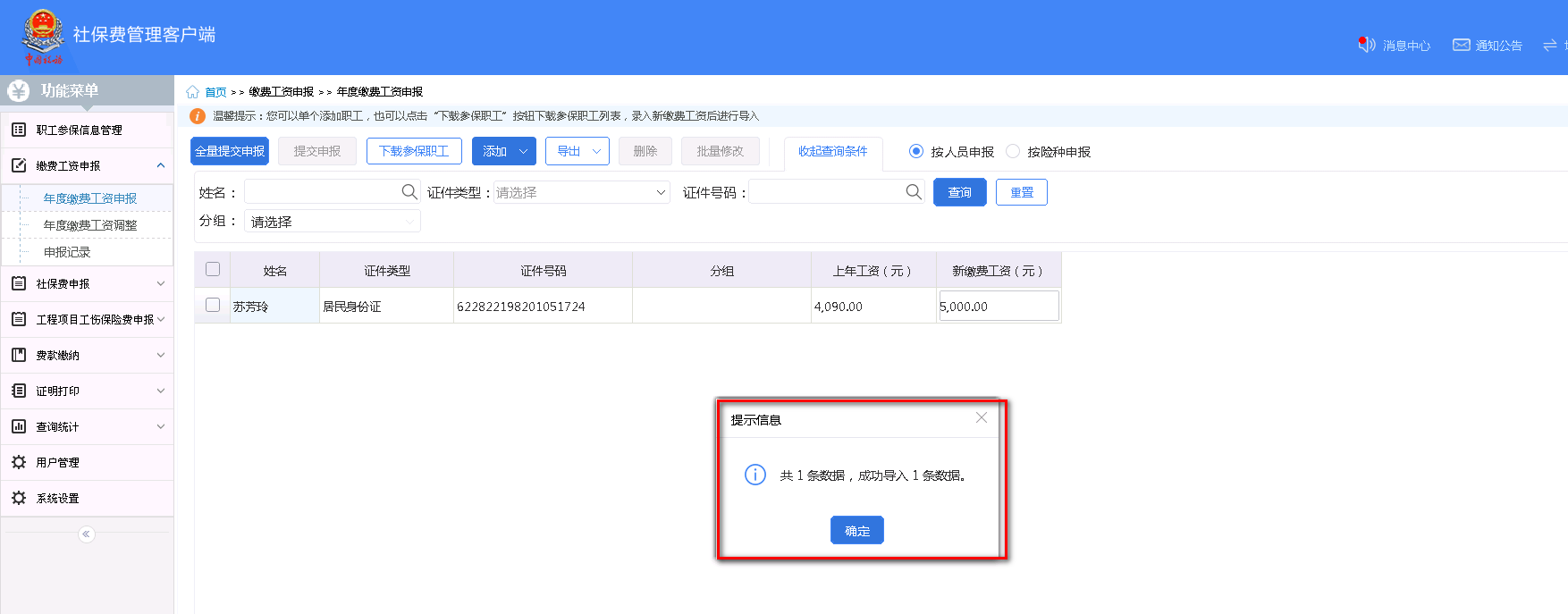
Task: Click the 查询统计 chart icon
Action: click(19, 426)
